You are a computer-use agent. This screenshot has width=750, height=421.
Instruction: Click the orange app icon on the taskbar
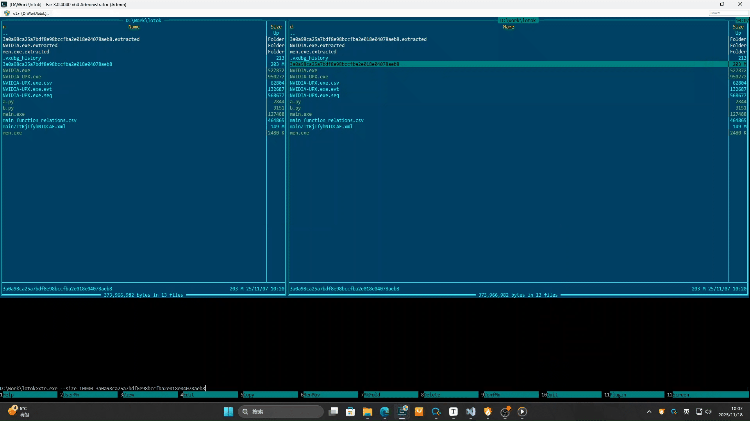(x=419, y=411)
